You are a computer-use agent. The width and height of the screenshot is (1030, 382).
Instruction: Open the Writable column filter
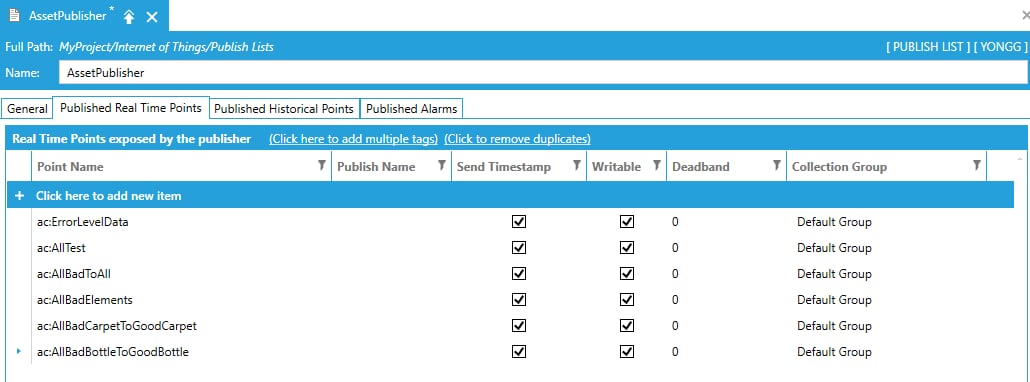(656, 165)
